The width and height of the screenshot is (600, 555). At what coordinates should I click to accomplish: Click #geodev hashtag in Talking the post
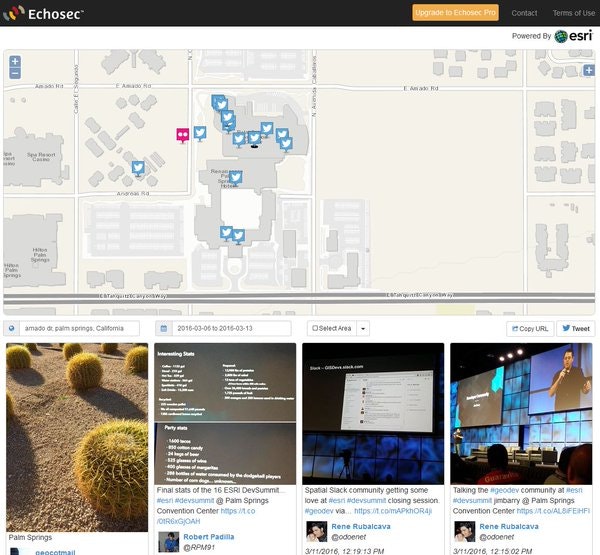click(504, 490)
